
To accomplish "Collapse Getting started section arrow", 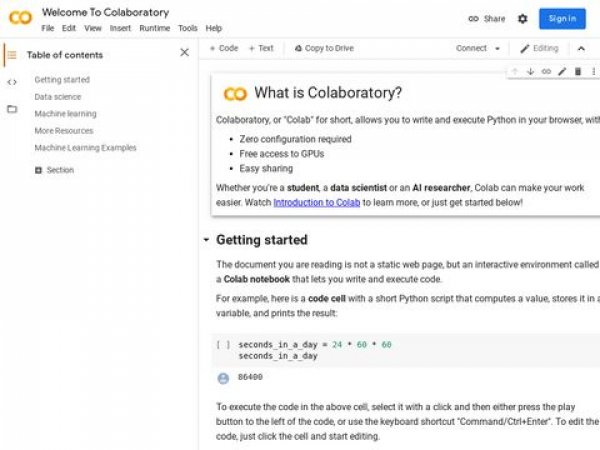I will tap(206, 240).
